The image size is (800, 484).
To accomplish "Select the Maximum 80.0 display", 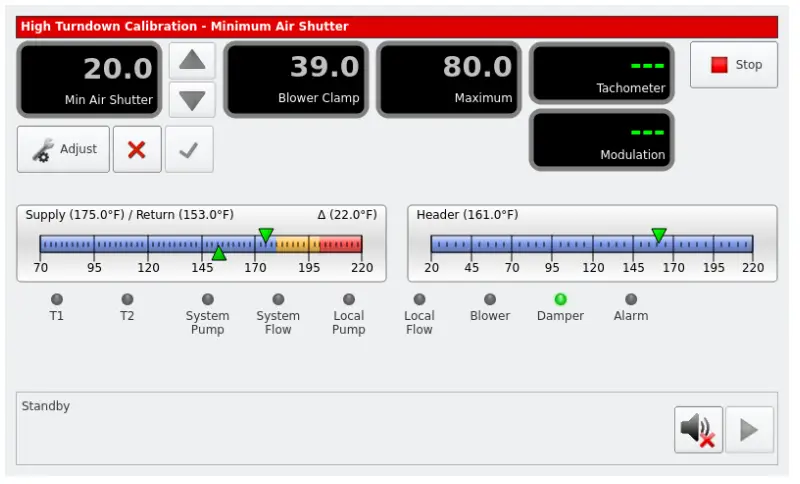I will pyautogui.click(x=449, y=80).
